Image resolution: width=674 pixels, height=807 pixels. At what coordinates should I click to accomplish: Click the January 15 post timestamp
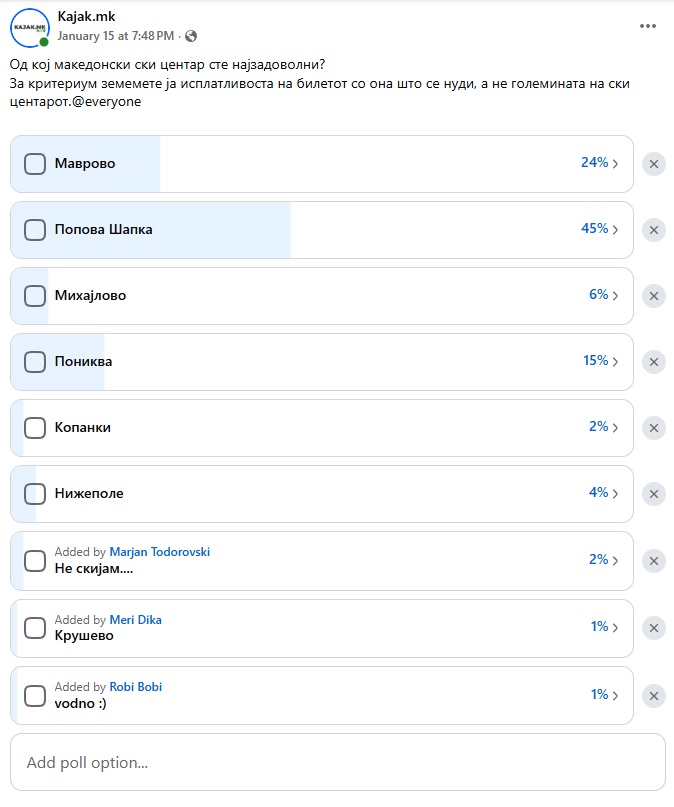point(115,36)
